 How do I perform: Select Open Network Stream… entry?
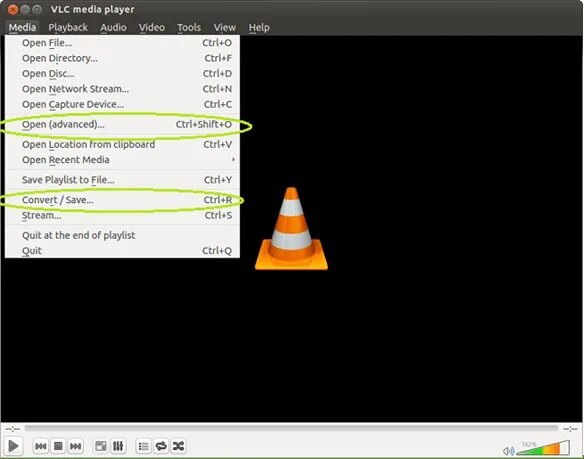click(123, 89)
